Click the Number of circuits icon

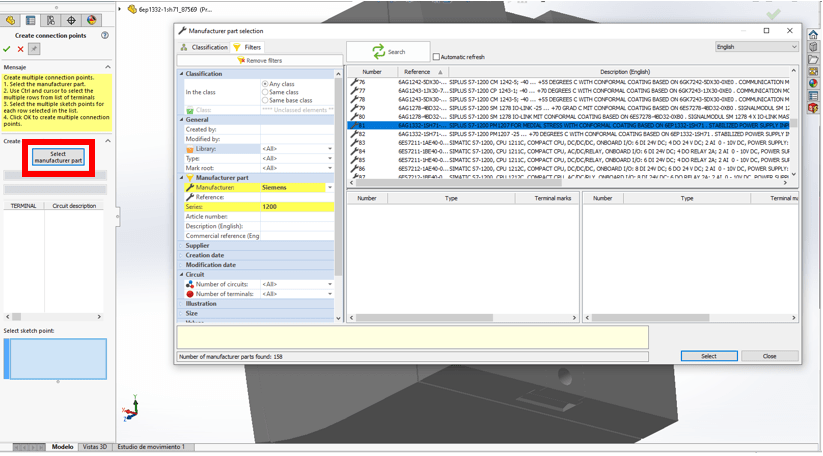(x=190, y=284)
